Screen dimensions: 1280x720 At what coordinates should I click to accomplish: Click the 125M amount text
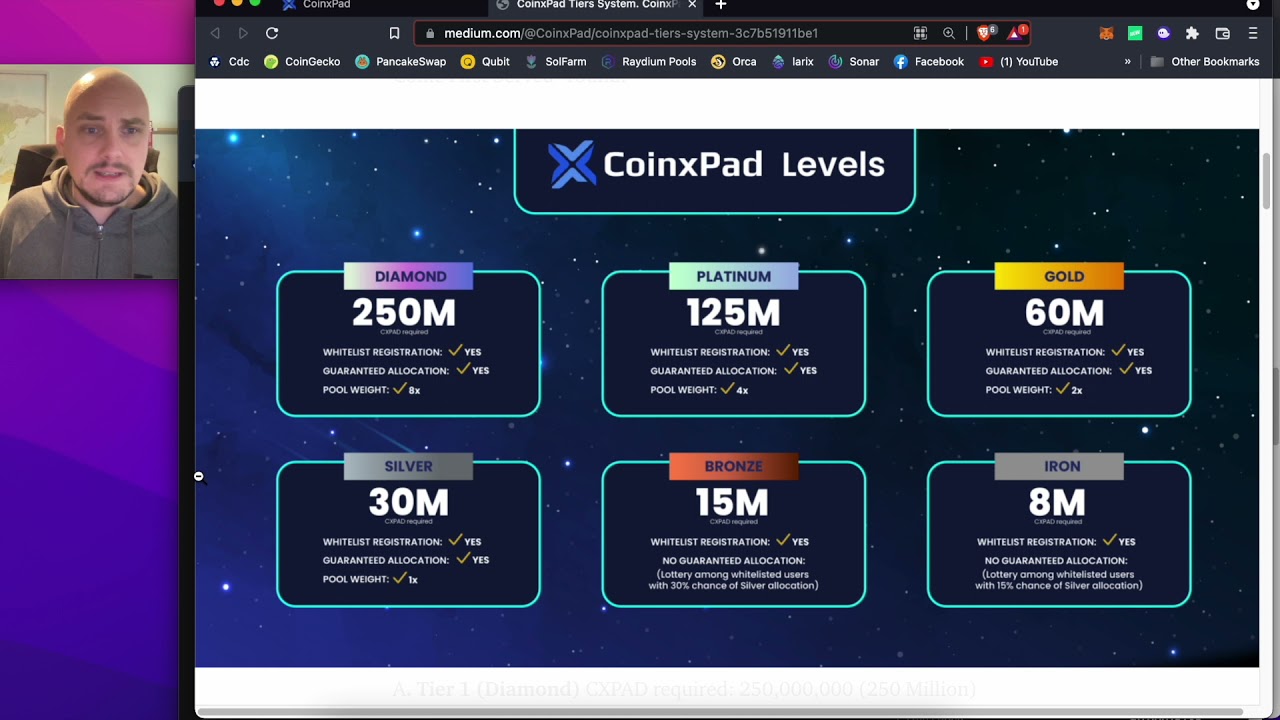point(733,313)
